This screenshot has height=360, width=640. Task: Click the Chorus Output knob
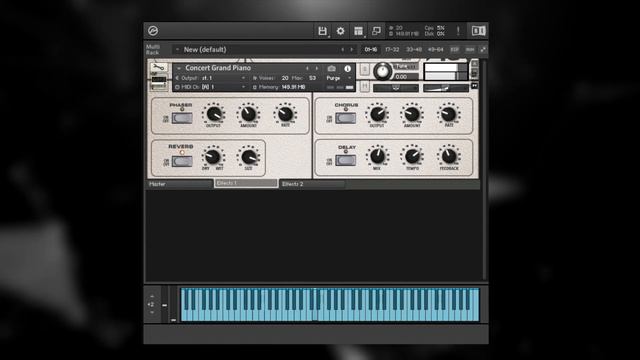[x=377, y=114]
